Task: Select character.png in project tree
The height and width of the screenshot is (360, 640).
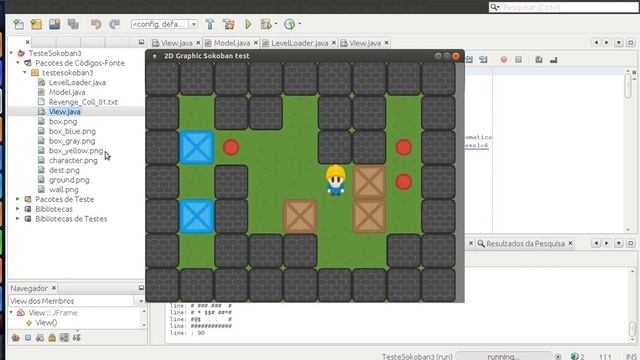Action: (x=73, y=160)
